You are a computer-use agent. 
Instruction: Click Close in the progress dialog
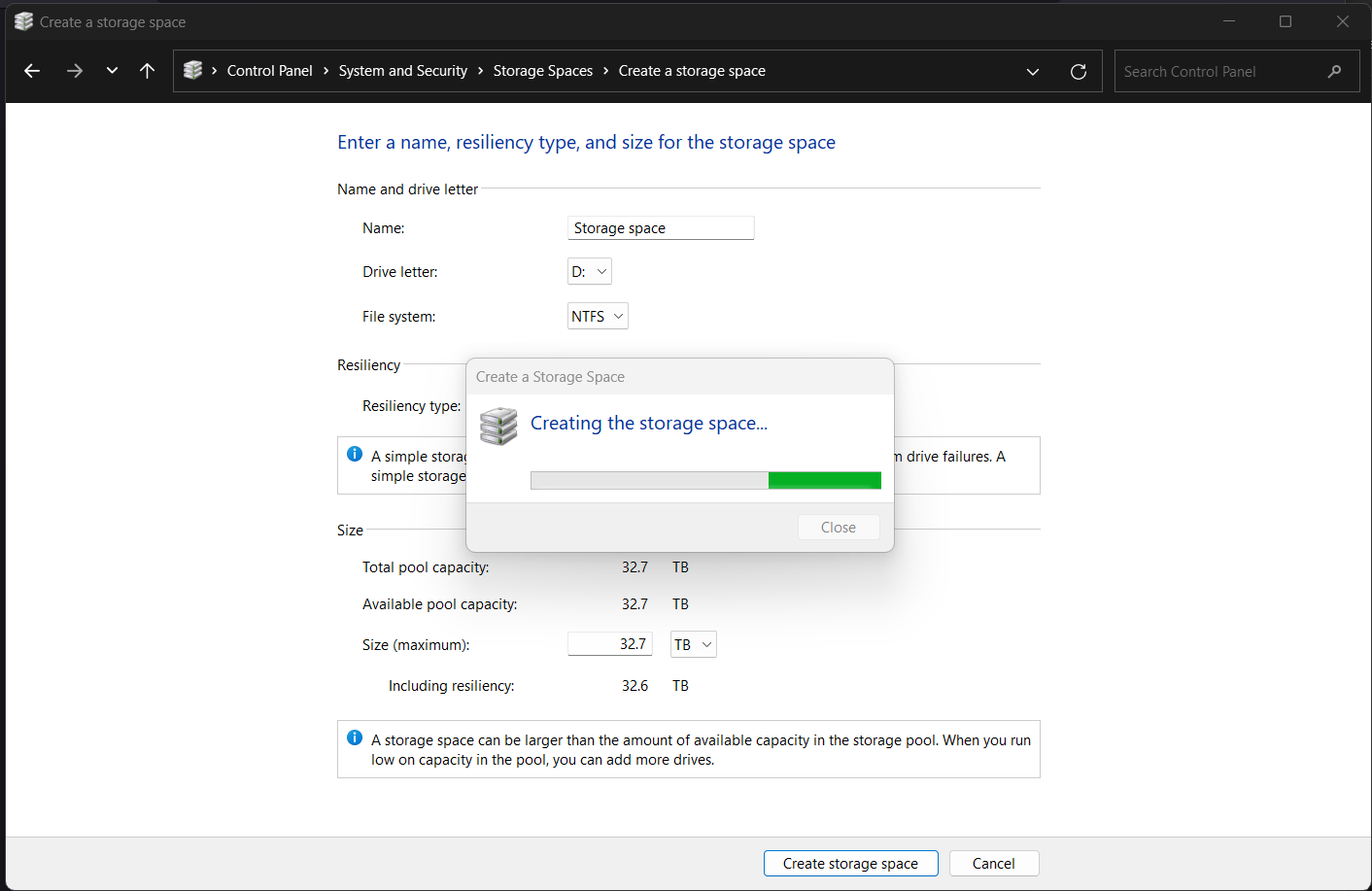point(838,528)
